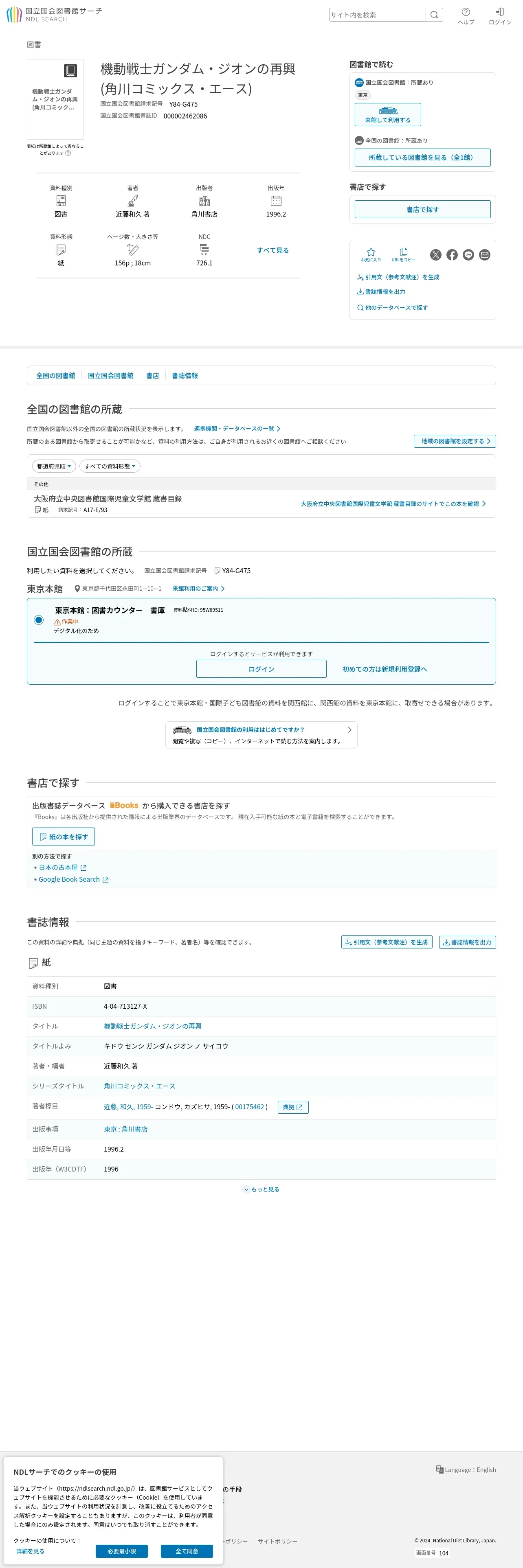Open サイトポリシー footer link

(278, 1541)
